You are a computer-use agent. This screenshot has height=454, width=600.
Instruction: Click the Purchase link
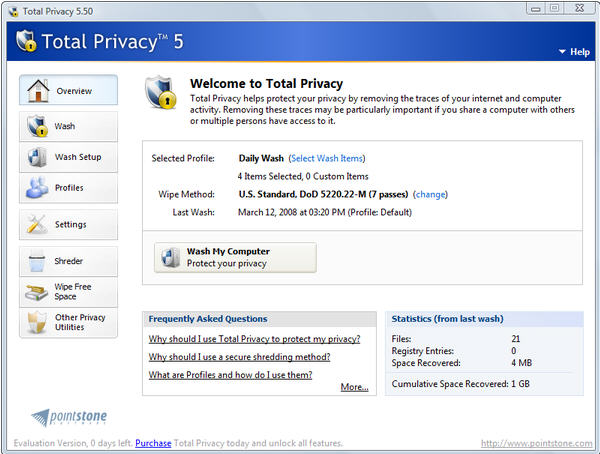click(153, 443)
